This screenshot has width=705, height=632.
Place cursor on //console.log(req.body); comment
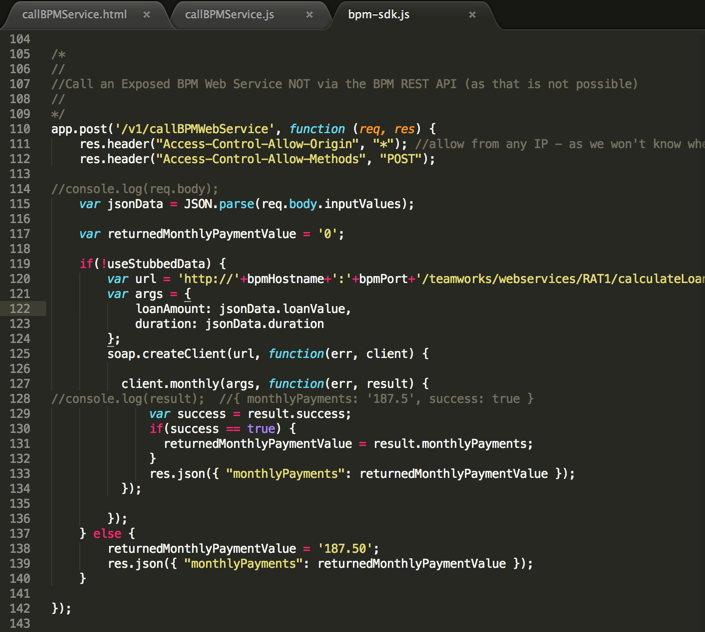(x=135, y=189)
